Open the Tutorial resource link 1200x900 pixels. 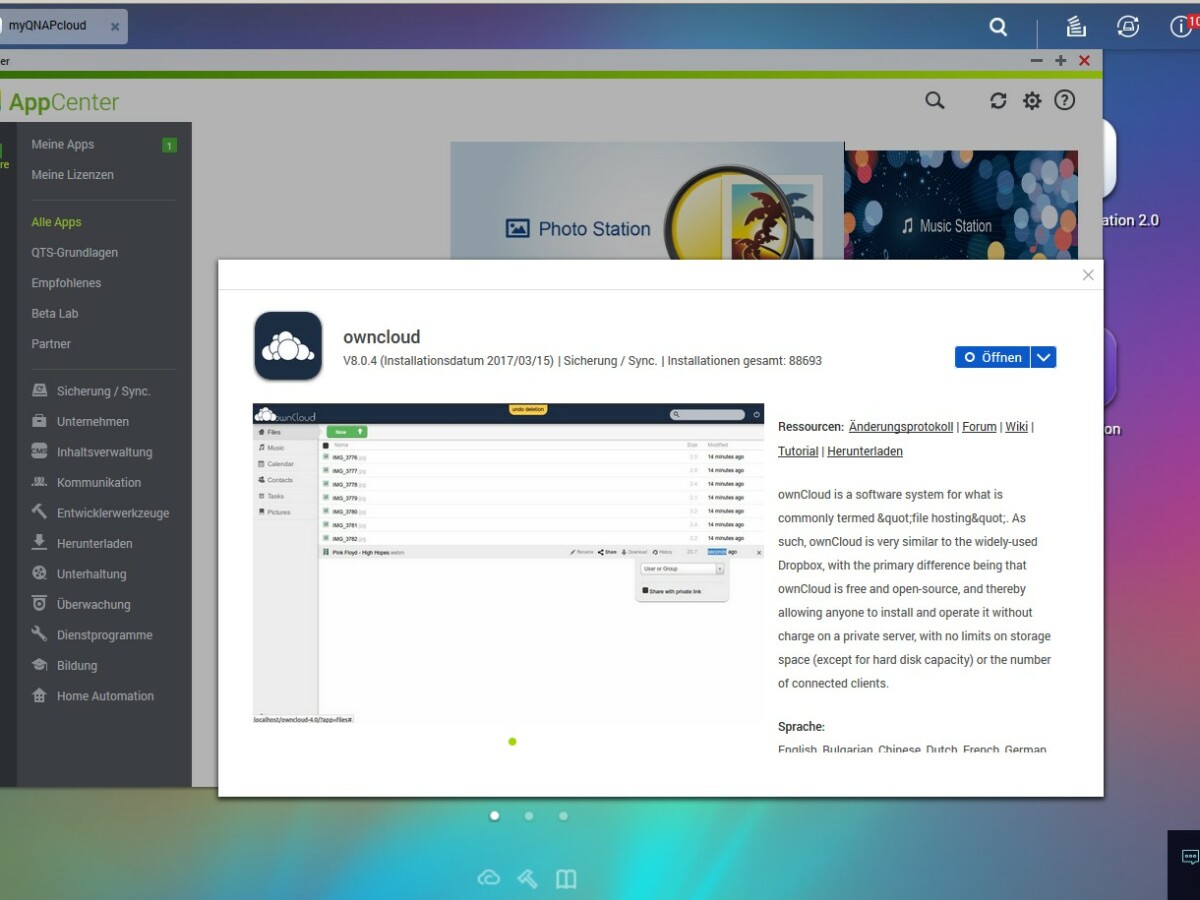[x=798, y=451]
